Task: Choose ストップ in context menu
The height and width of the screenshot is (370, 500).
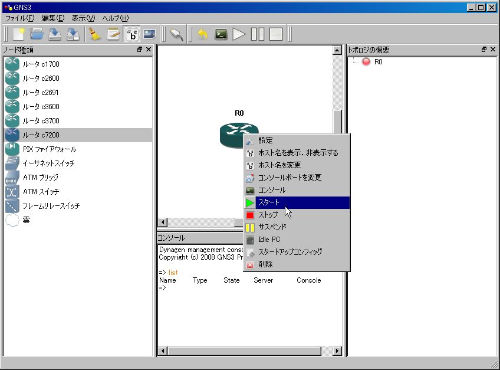Action: point(297,215)
